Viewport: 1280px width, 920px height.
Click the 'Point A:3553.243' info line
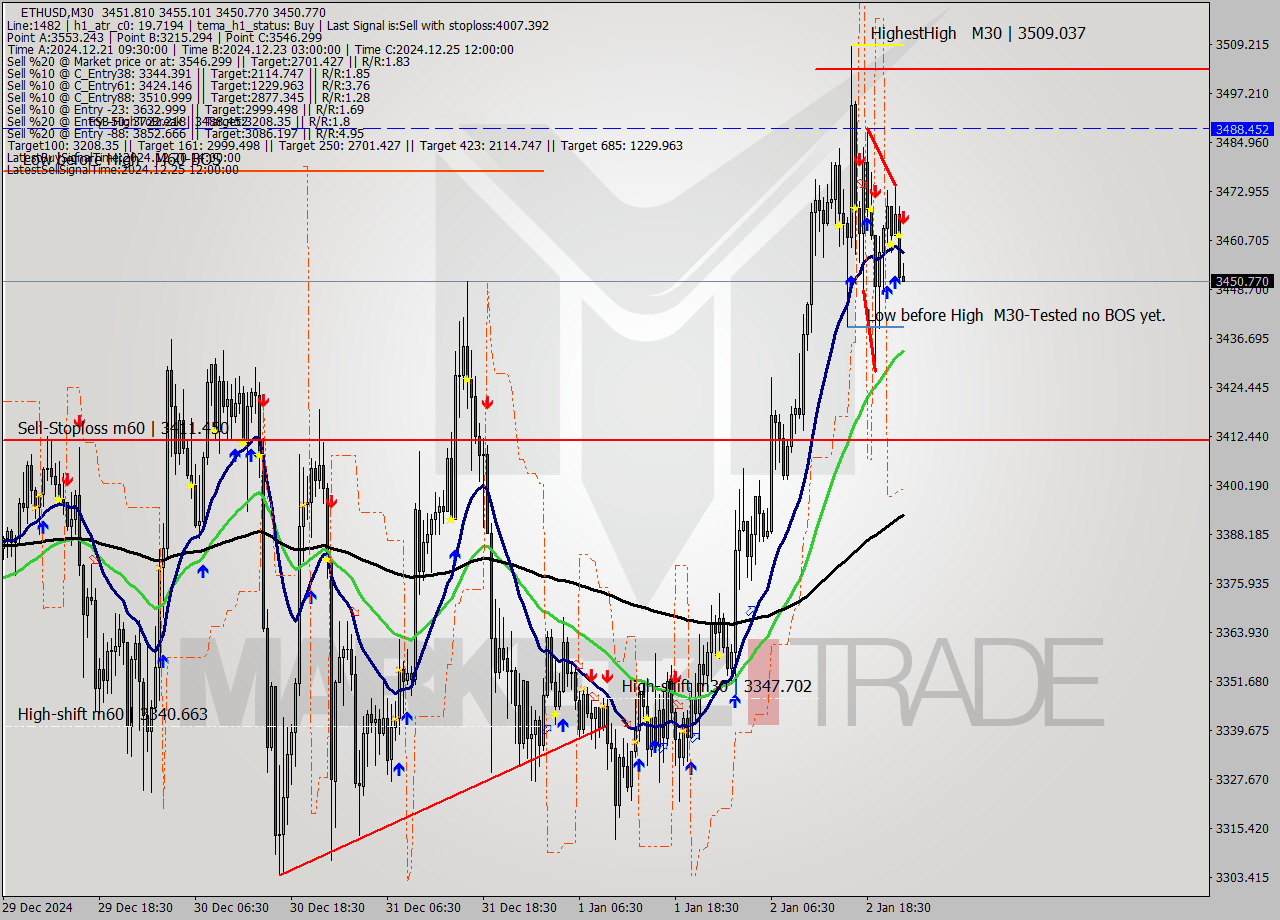click(165, 37)
